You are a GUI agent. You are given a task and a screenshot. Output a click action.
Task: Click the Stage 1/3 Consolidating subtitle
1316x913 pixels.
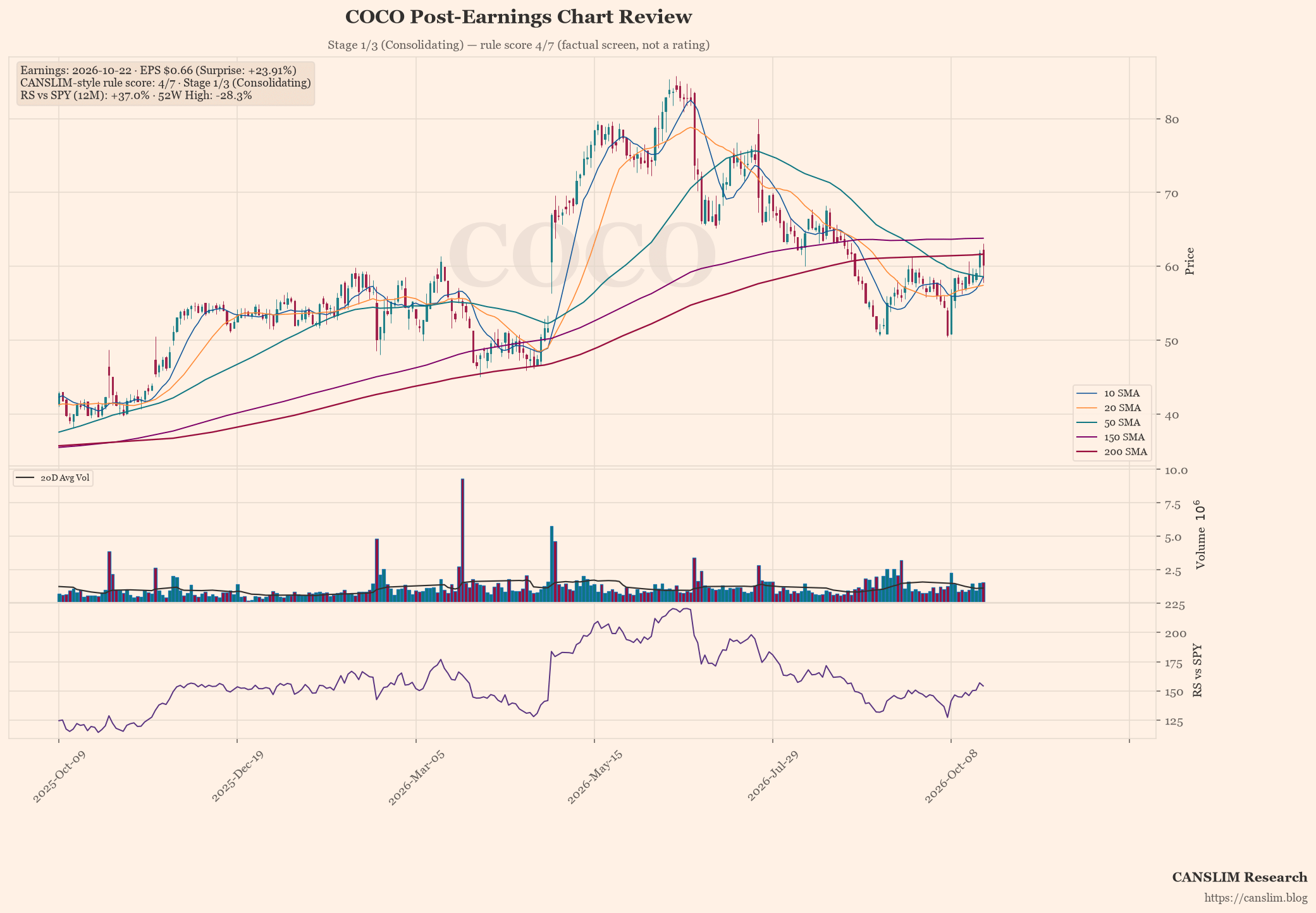[x=519, y=45]
